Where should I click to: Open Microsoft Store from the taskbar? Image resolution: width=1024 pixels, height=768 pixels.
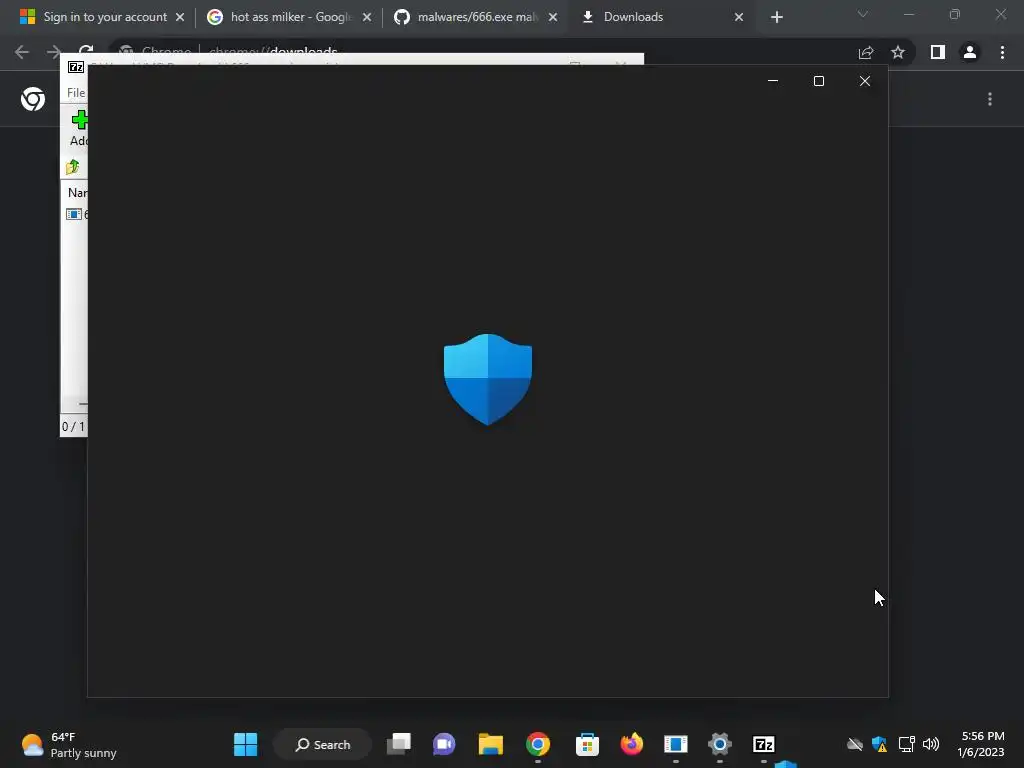pos(587,744)
